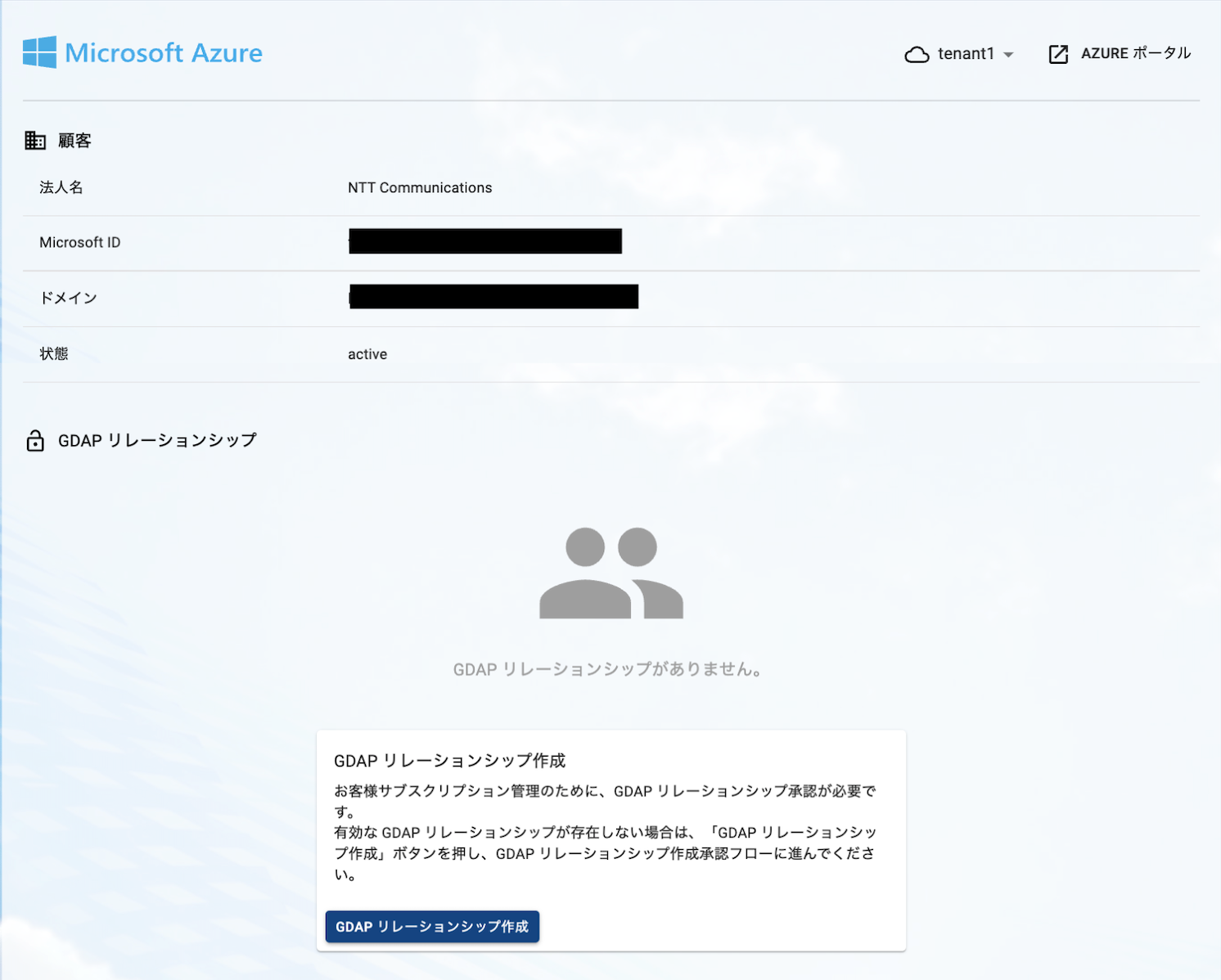Select the NTT Communications value
This screenshot has height=980, width=1221.
click(420, 188)
